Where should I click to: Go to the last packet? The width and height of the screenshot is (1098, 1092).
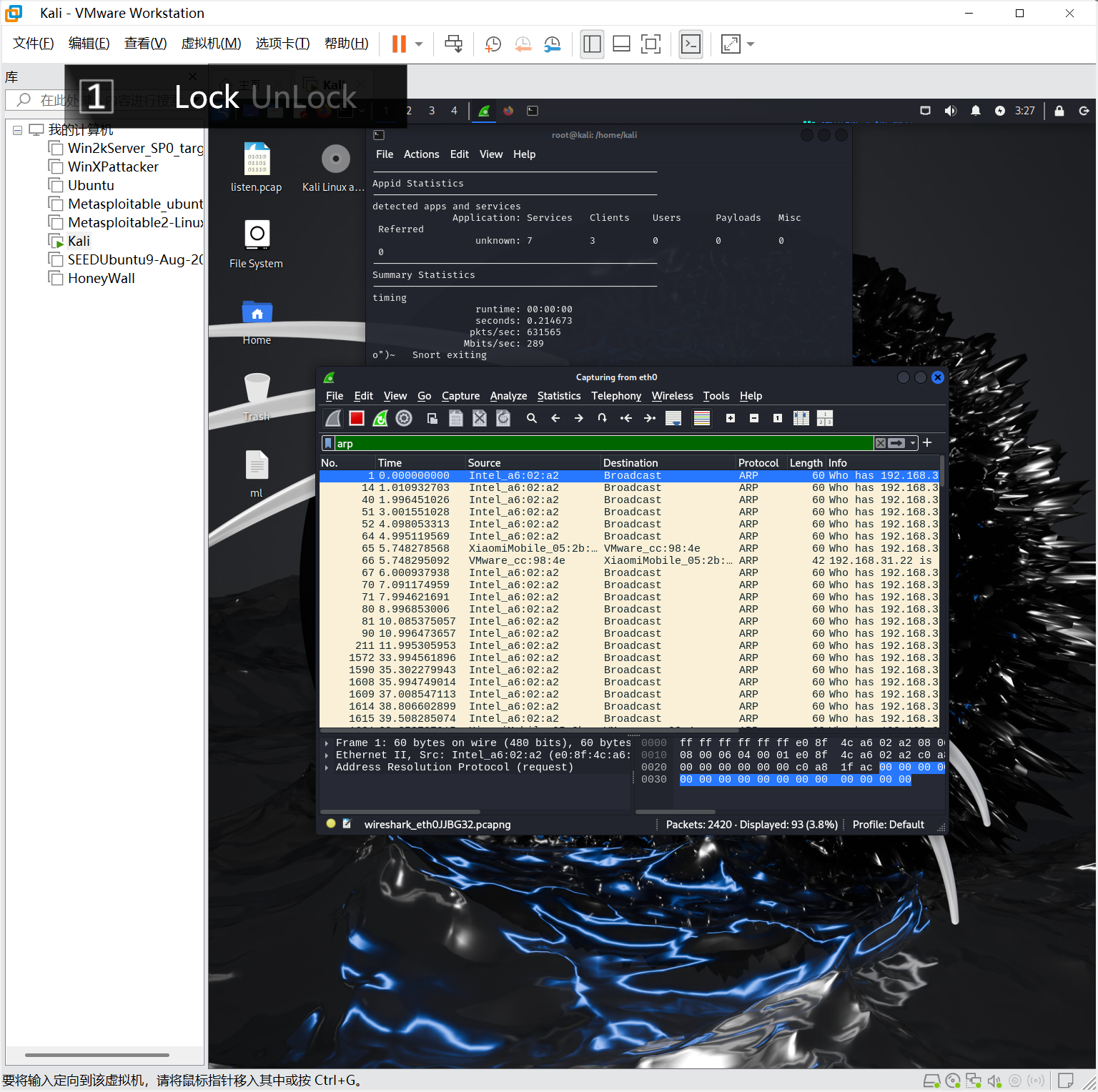[x=650, y=418]
